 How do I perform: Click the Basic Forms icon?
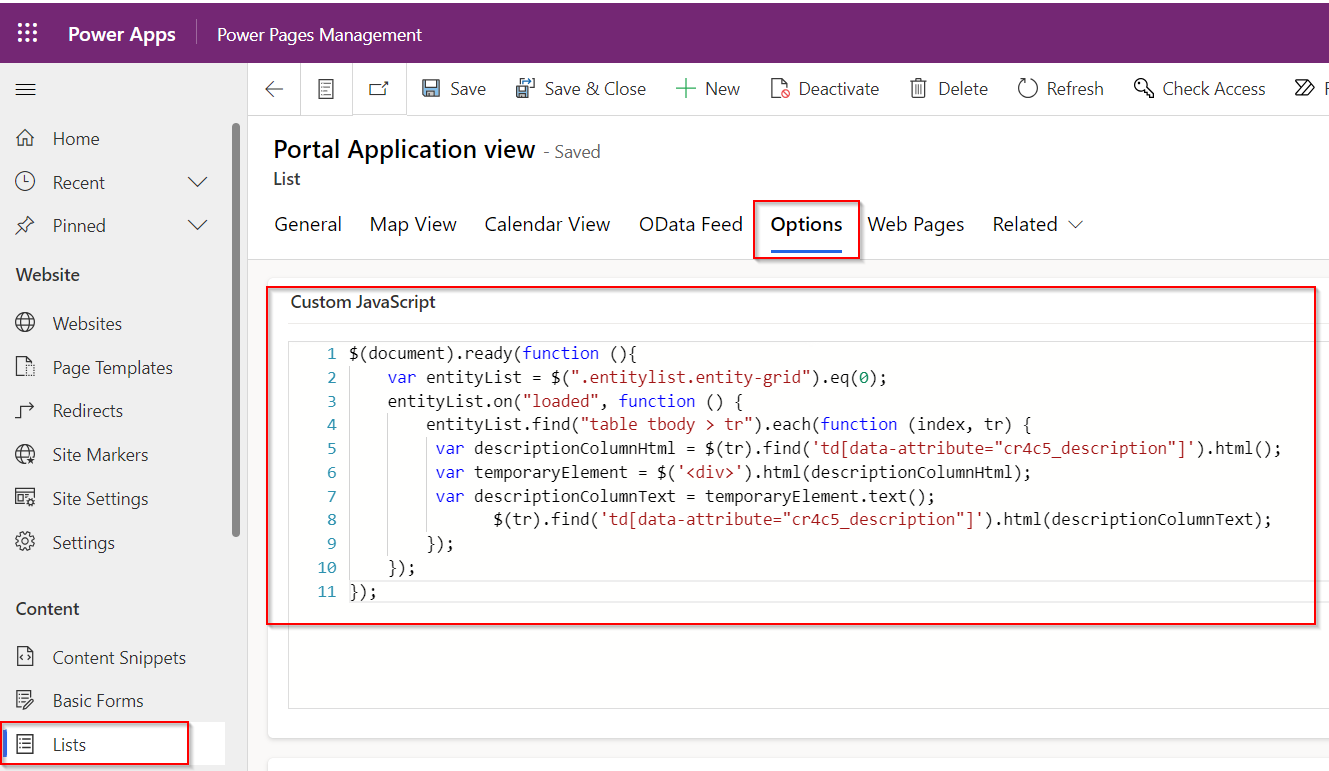(x=26, y=701)
